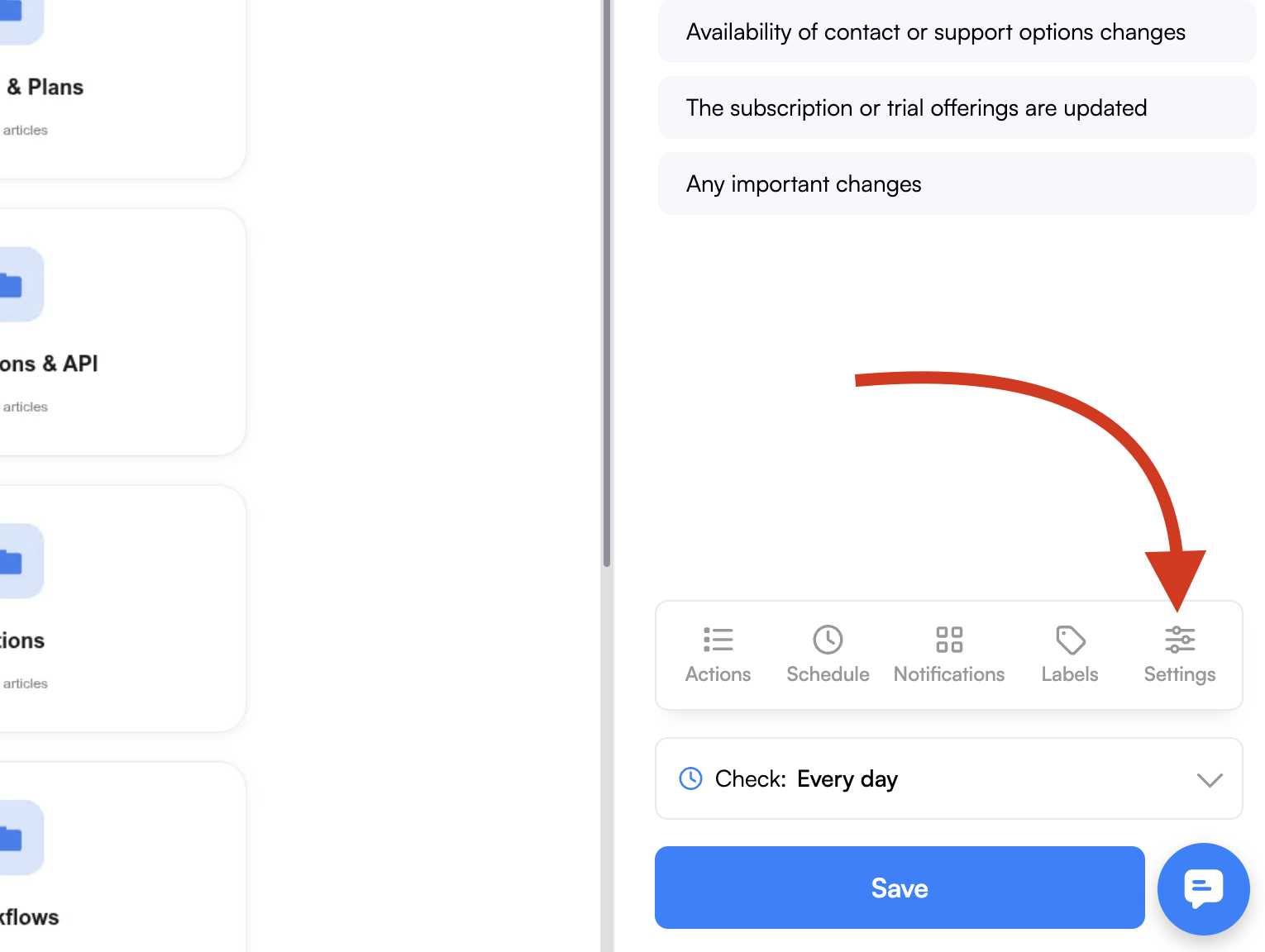Click the folder icon above ons & API
The height and width of the screenshot is (952, 1265).
coord(12,284)
